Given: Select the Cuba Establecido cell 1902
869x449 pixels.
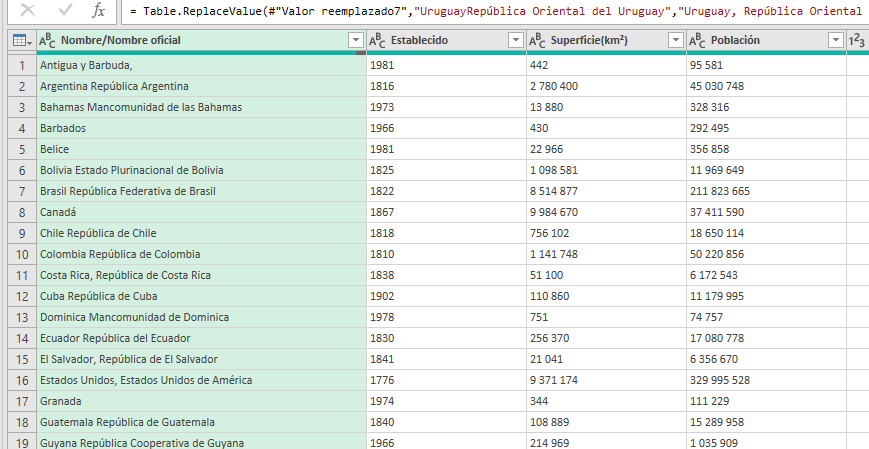Looking at the screenshot, I should (445, 296).
